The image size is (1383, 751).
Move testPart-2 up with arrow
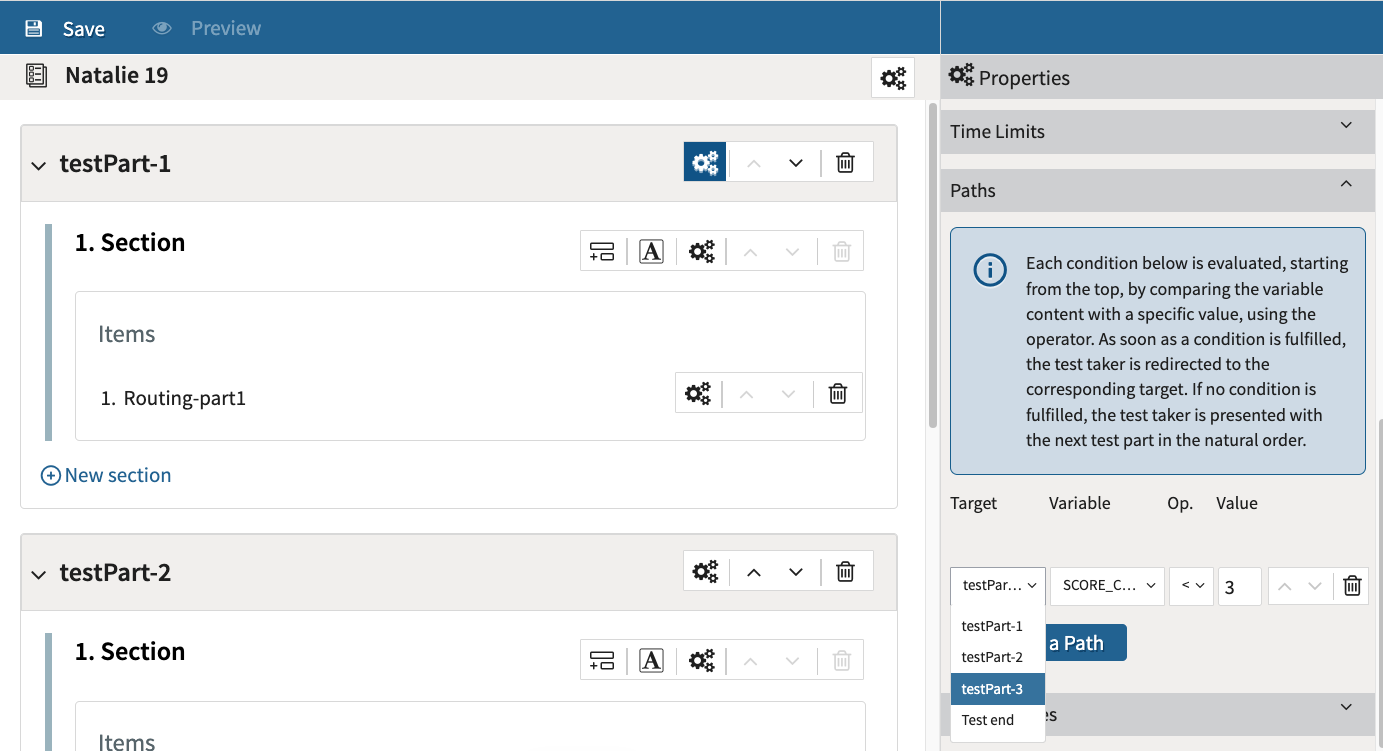tap(754, 572)
